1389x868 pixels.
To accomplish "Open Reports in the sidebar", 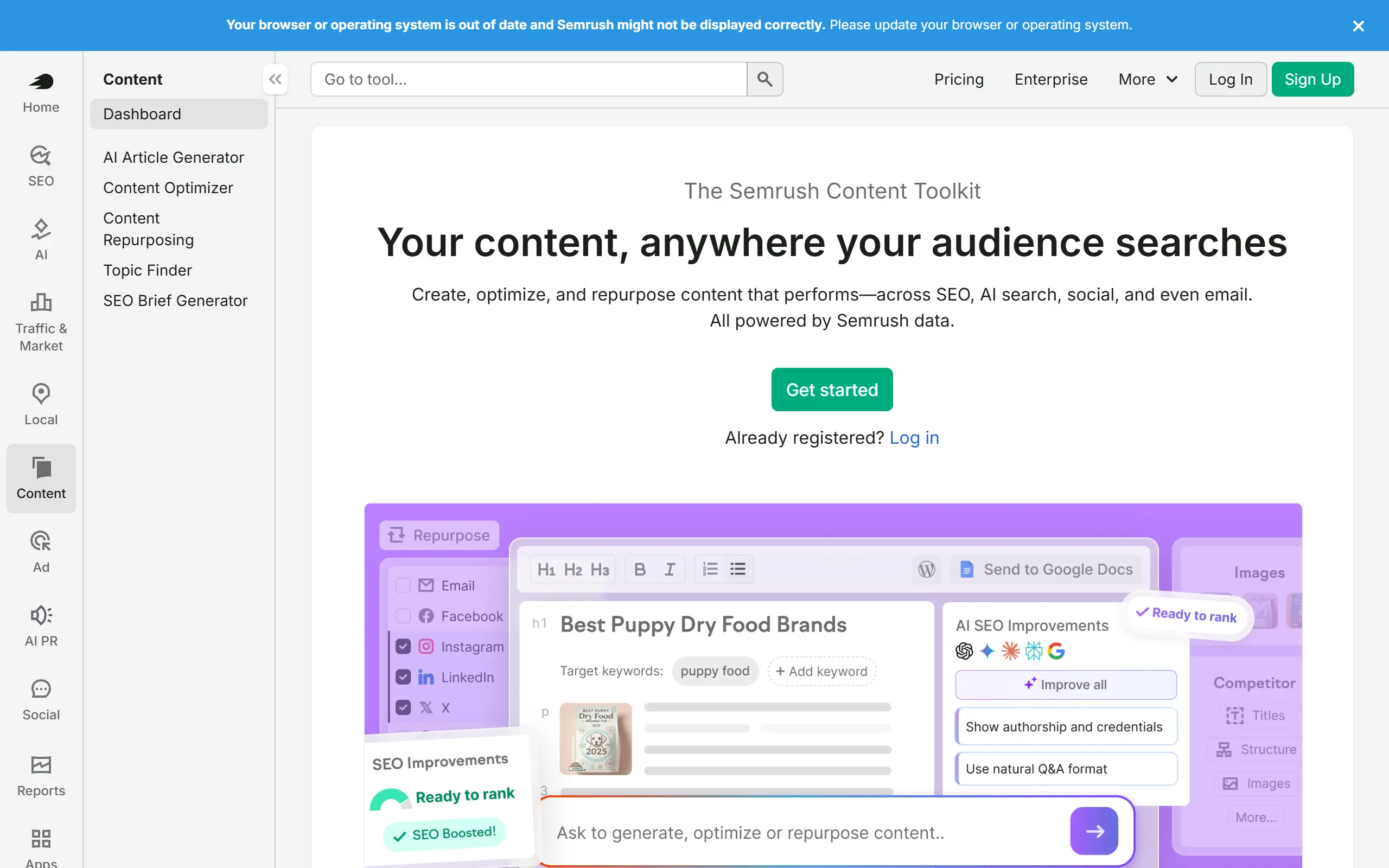I will tap(41, 776).
